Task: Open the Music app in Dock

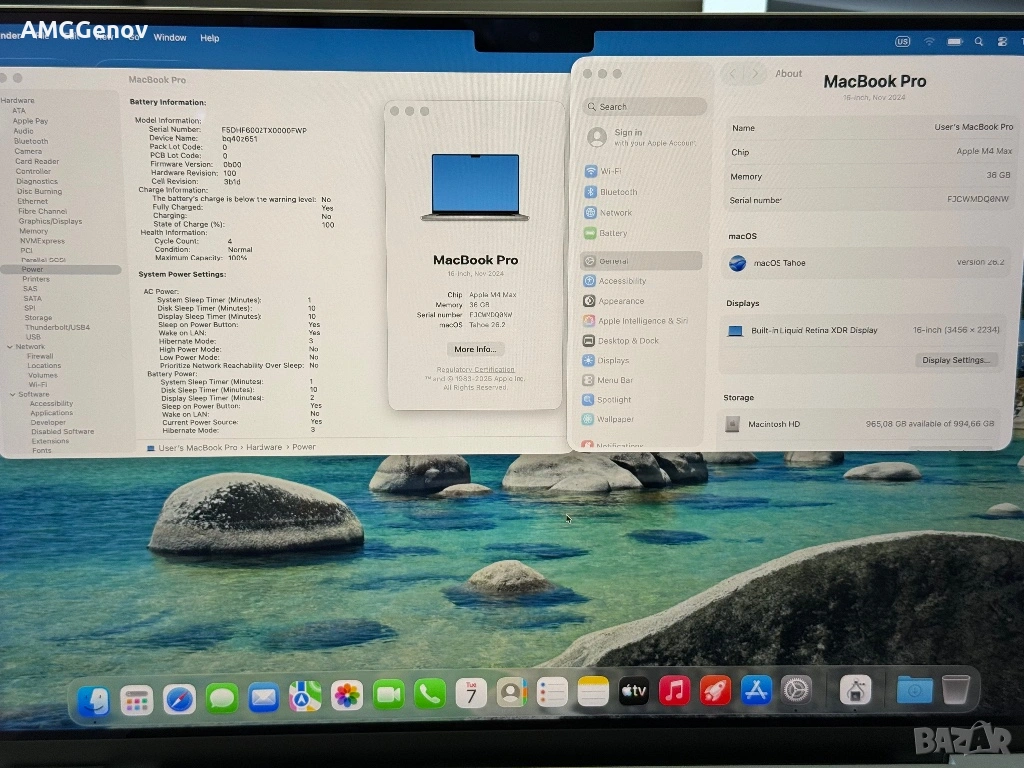Action: click(x=674, y=690)
